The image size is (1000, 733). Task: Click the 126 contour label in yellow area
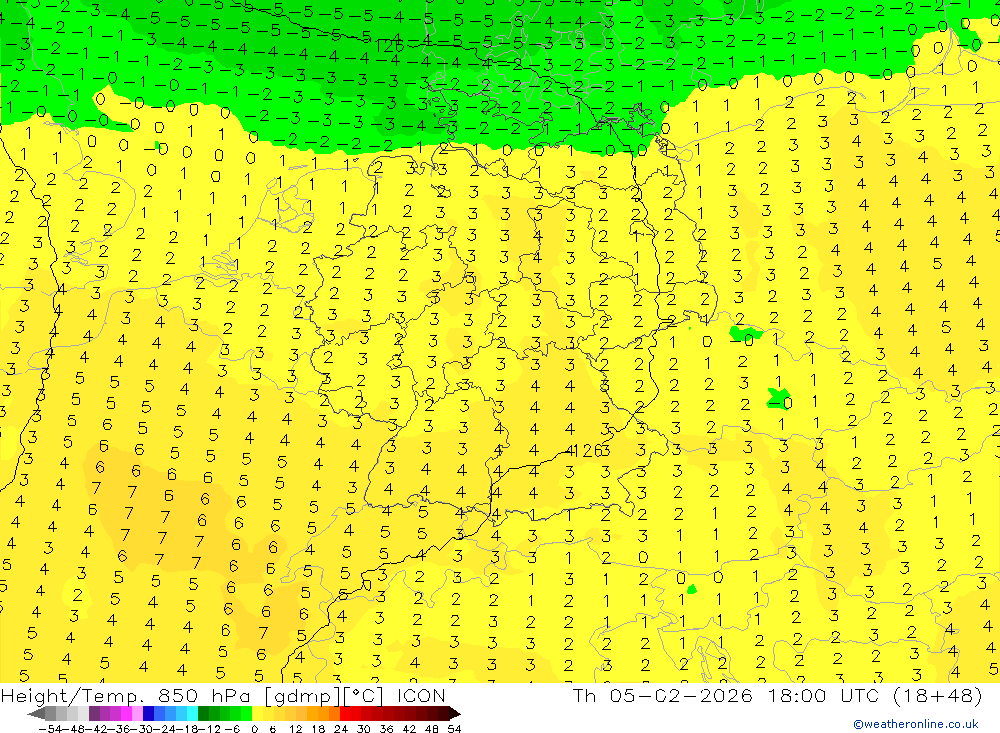(588, 451)
